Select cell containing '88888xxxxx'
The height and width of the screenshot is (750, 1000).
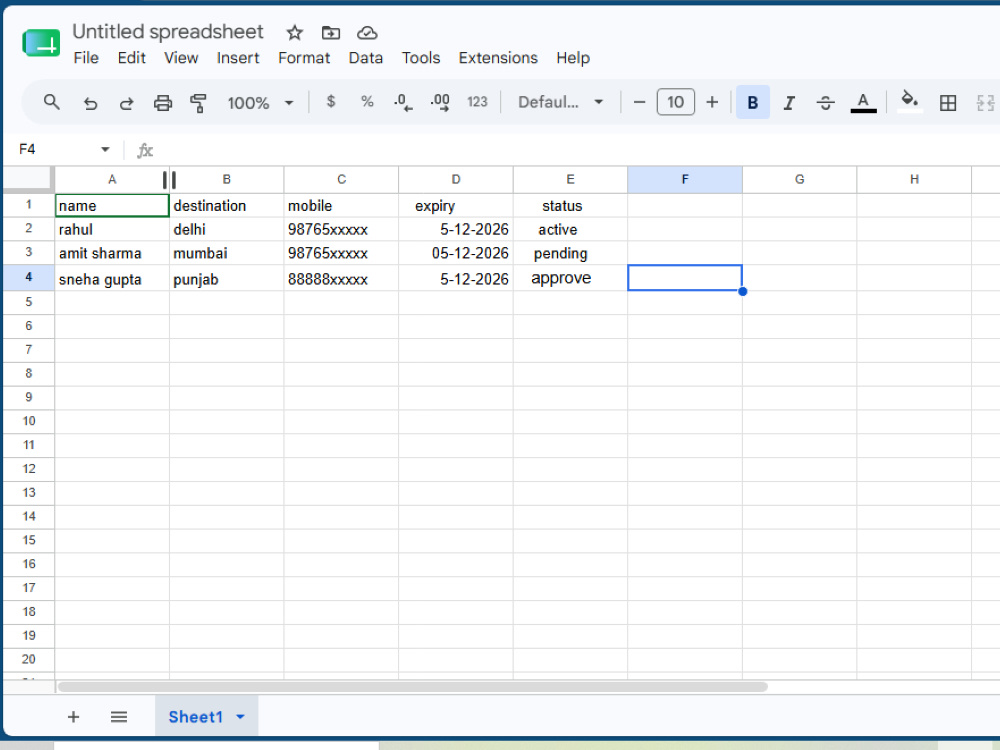coord(341,278)
